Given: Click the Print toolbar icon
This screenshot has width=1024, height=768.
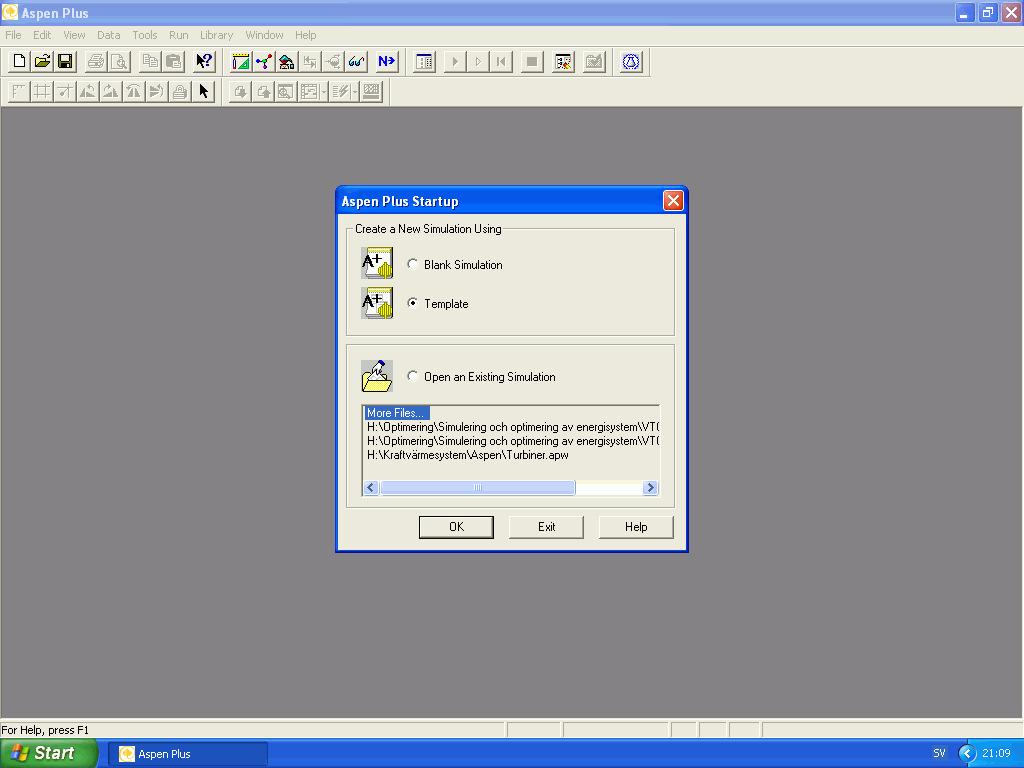Looking at the screenshot, I should pyautogui.click(x=96, y=61).
